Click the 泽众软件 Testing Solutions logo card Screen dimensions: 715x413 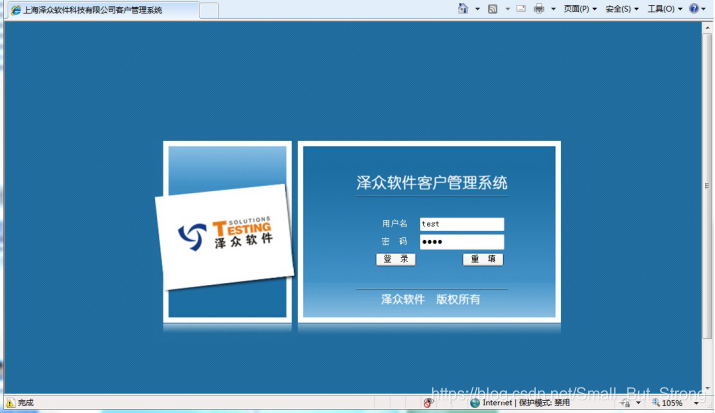coord(225,237)
